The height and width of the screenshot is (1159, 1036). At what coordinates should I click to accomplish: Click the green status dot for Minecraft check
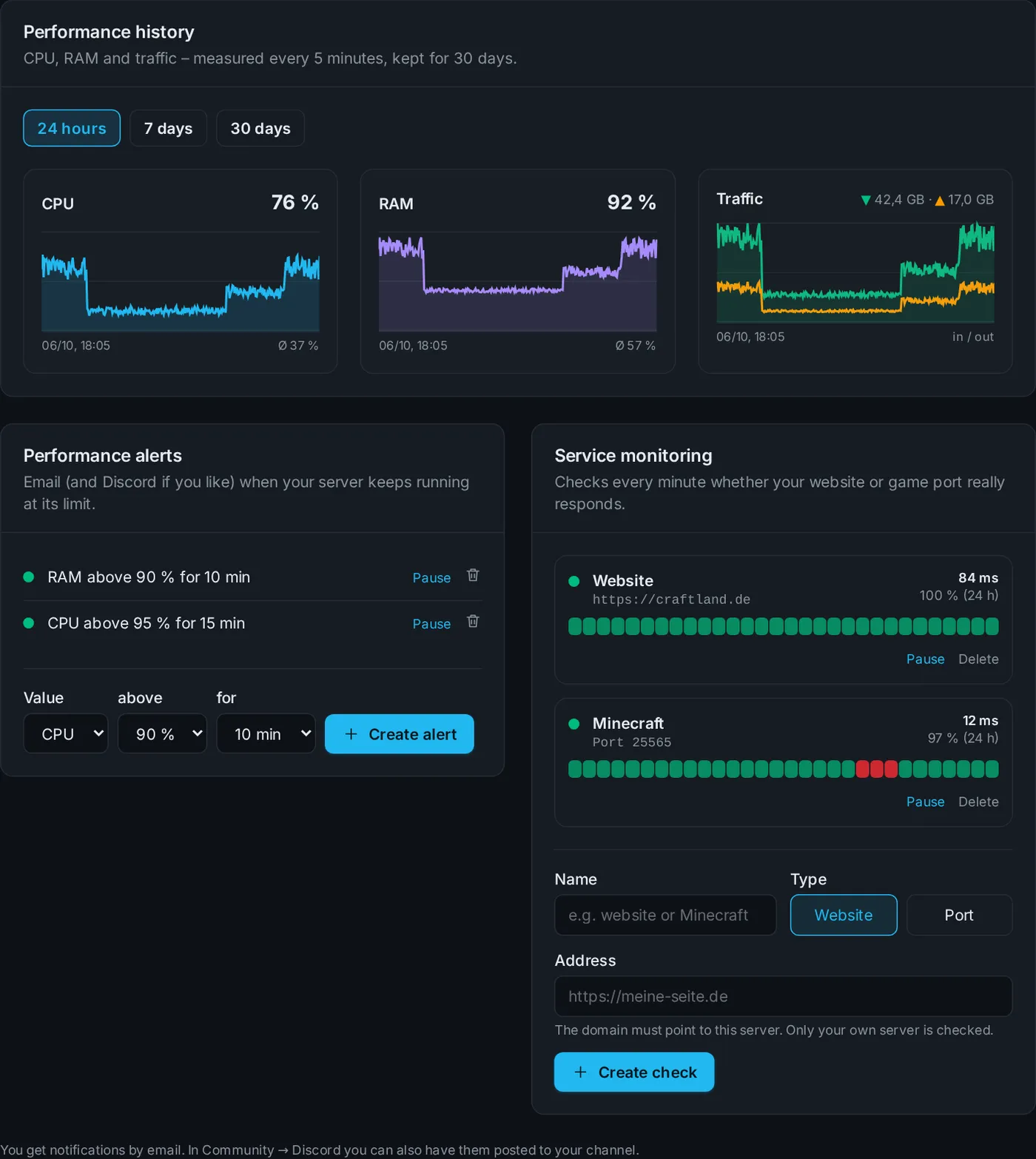pyautogui.click(x=573, y=724)
